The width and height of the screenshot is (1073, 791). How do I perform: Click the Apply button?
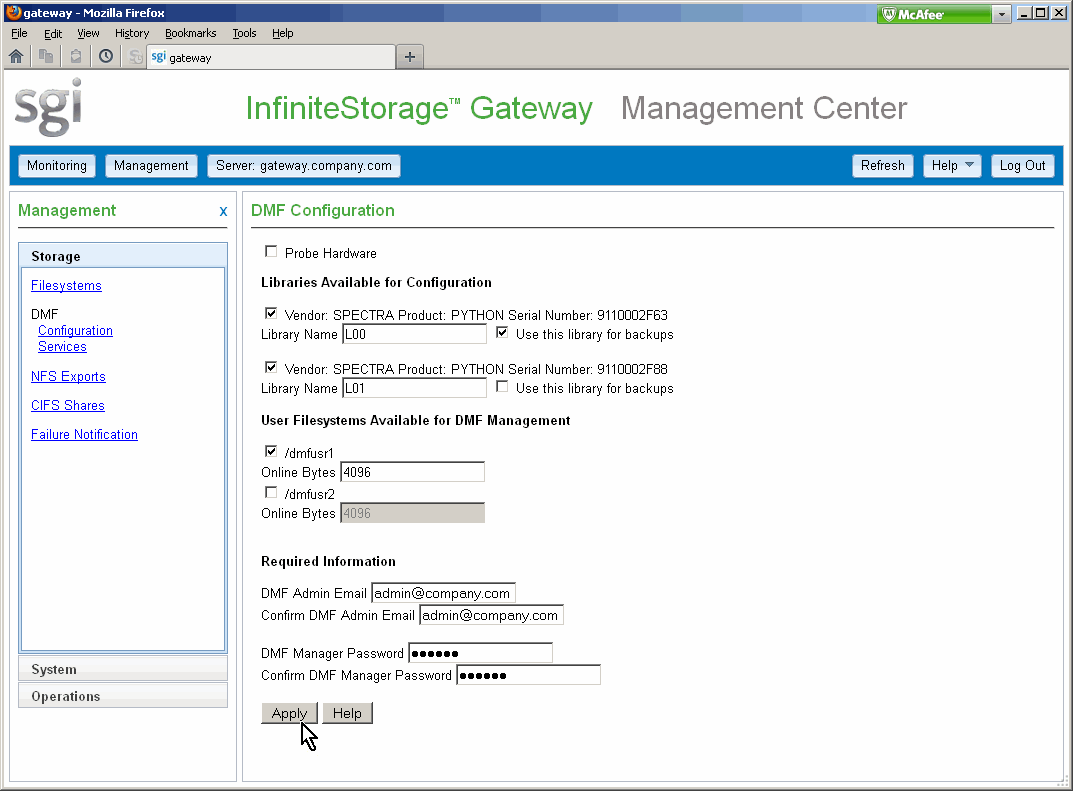coord(289,713)
